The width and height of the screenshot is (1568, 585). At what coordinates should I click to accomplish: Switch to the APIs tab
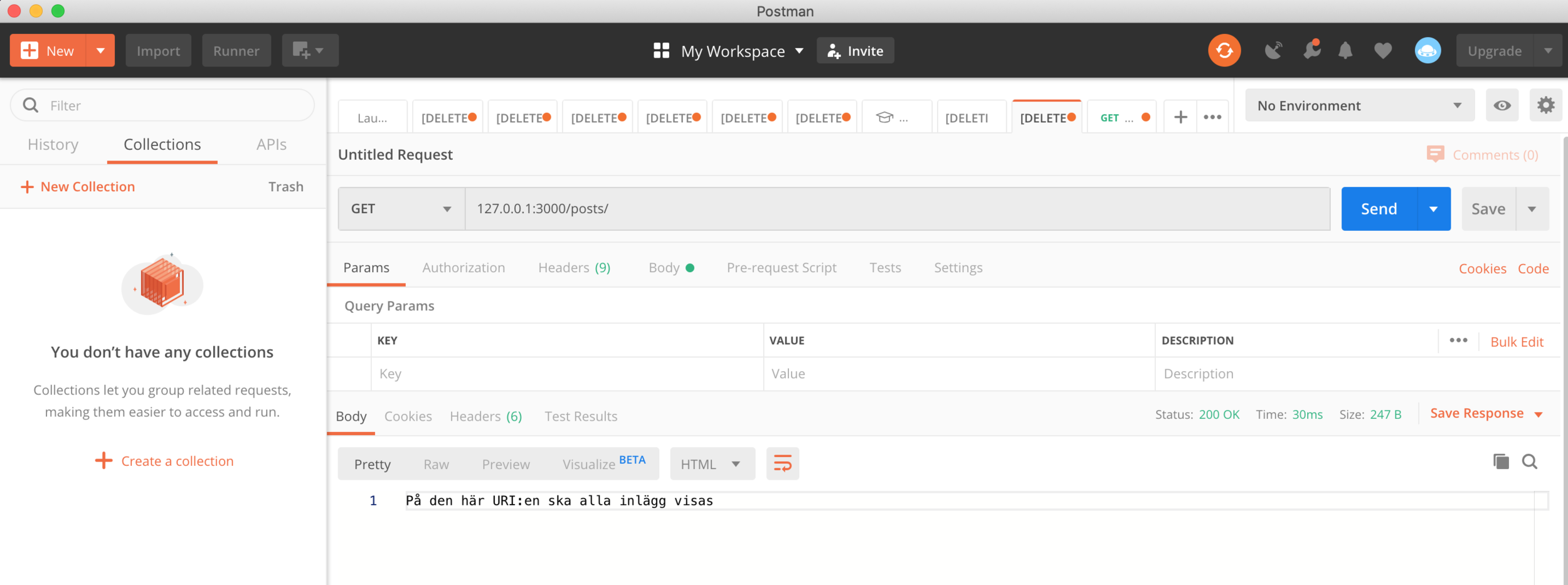[272, 145]
